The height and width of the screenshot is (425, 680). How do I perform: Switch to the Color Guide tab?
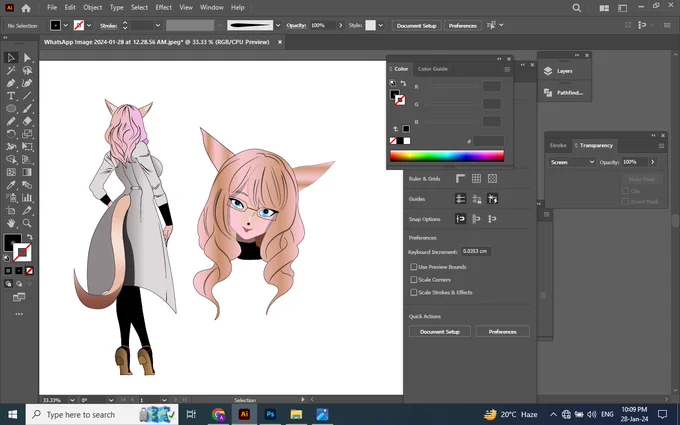point(432,69)
